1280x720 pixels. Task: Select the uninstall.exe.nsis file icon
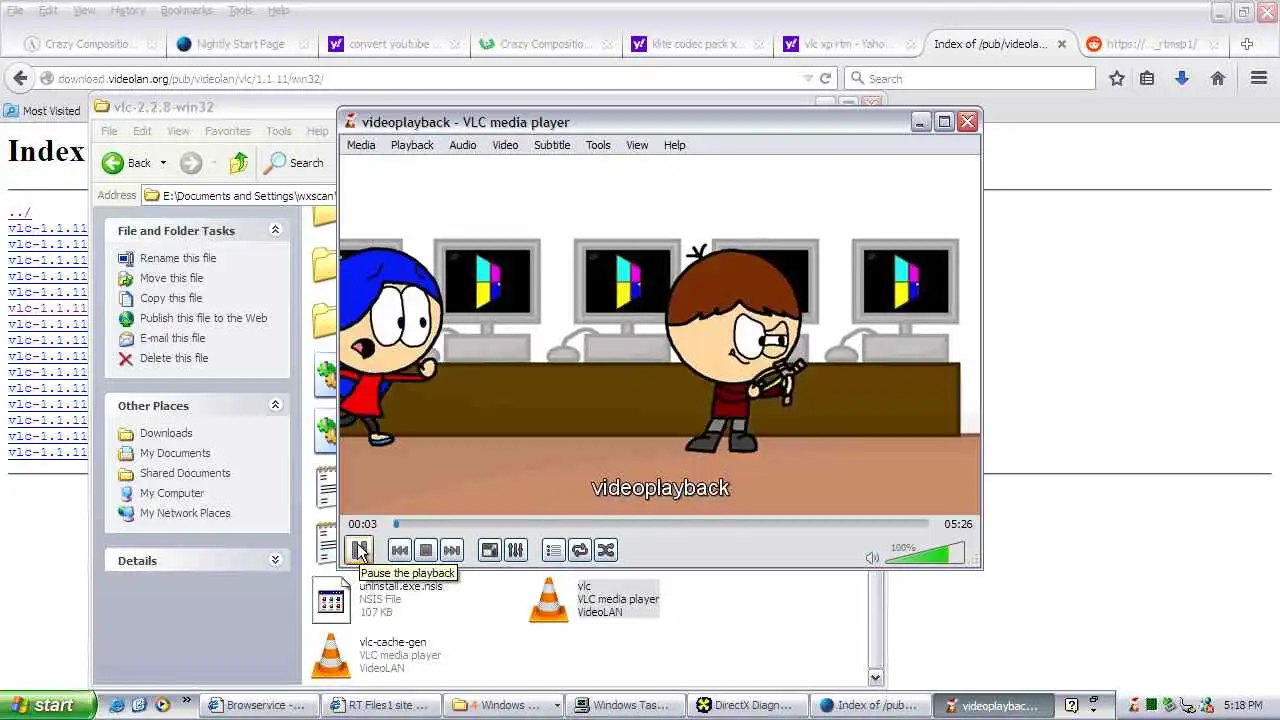(x=331, y=599)
